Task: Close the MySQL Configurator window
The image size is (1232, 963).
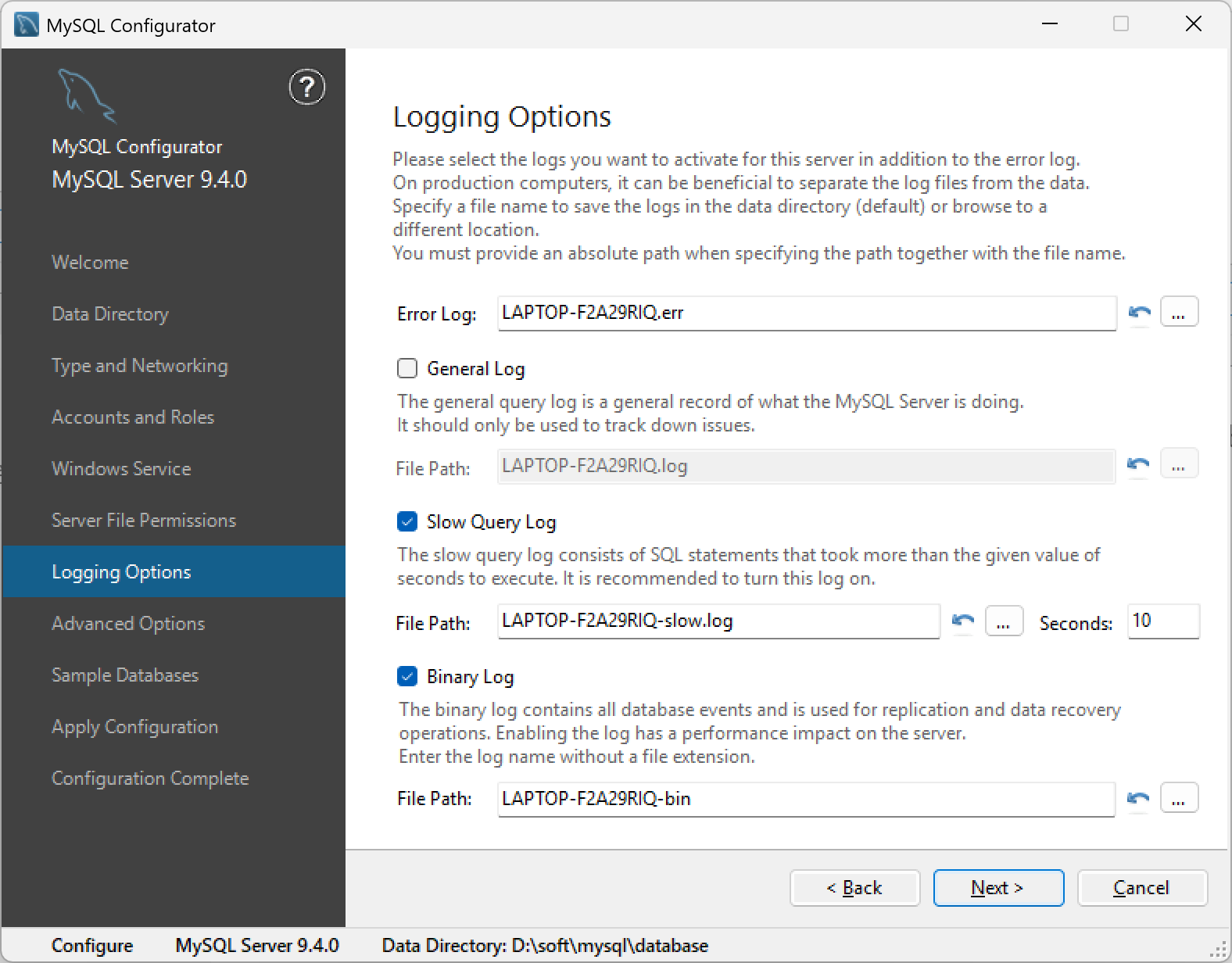Action: (x=1194, y=24)
